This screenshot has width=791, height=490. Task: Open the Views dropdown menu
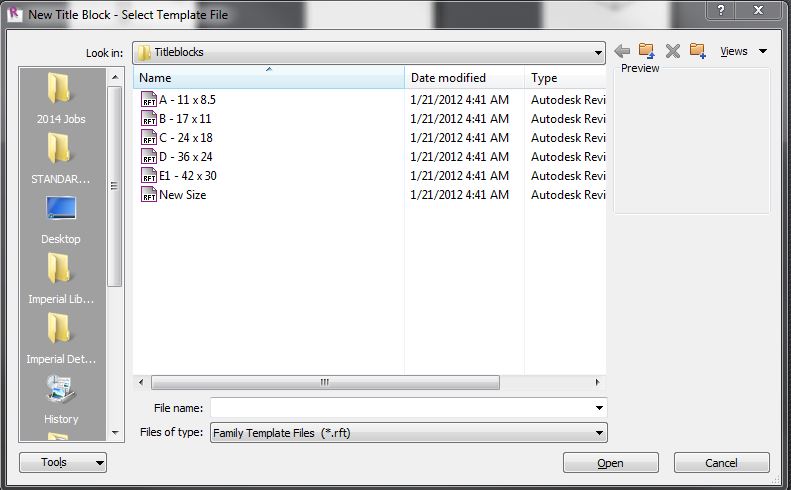[744, 51]
